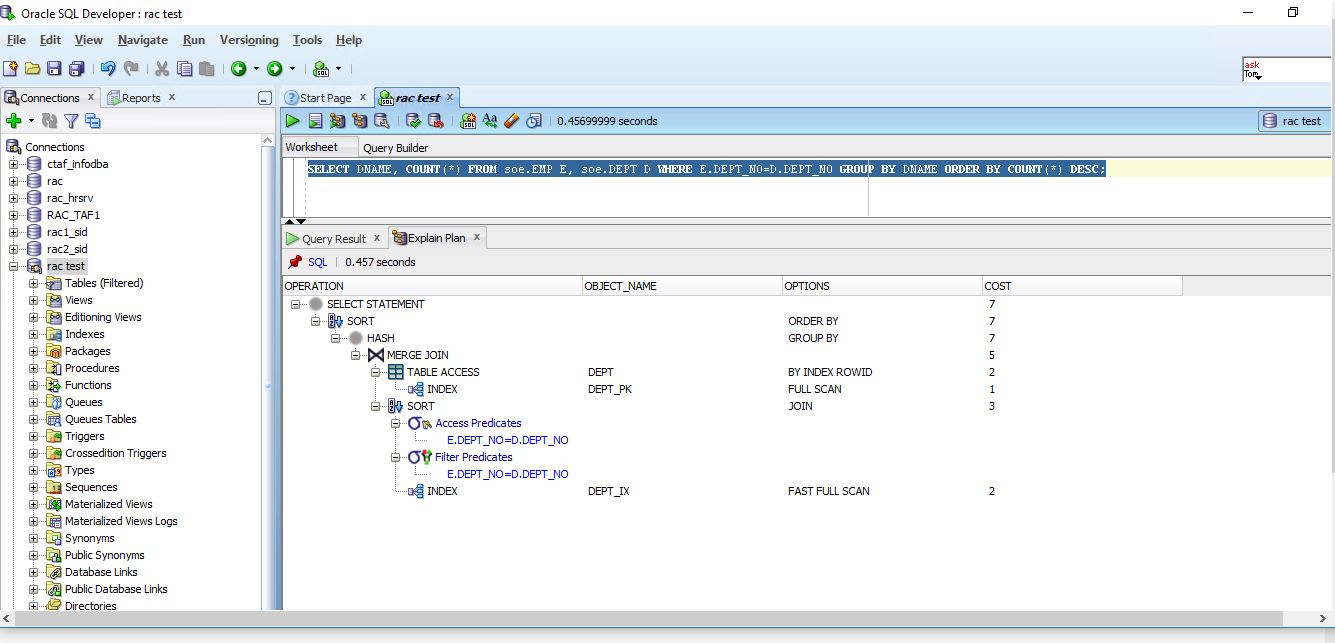Click the ask Tom search field

(1286, 69)
